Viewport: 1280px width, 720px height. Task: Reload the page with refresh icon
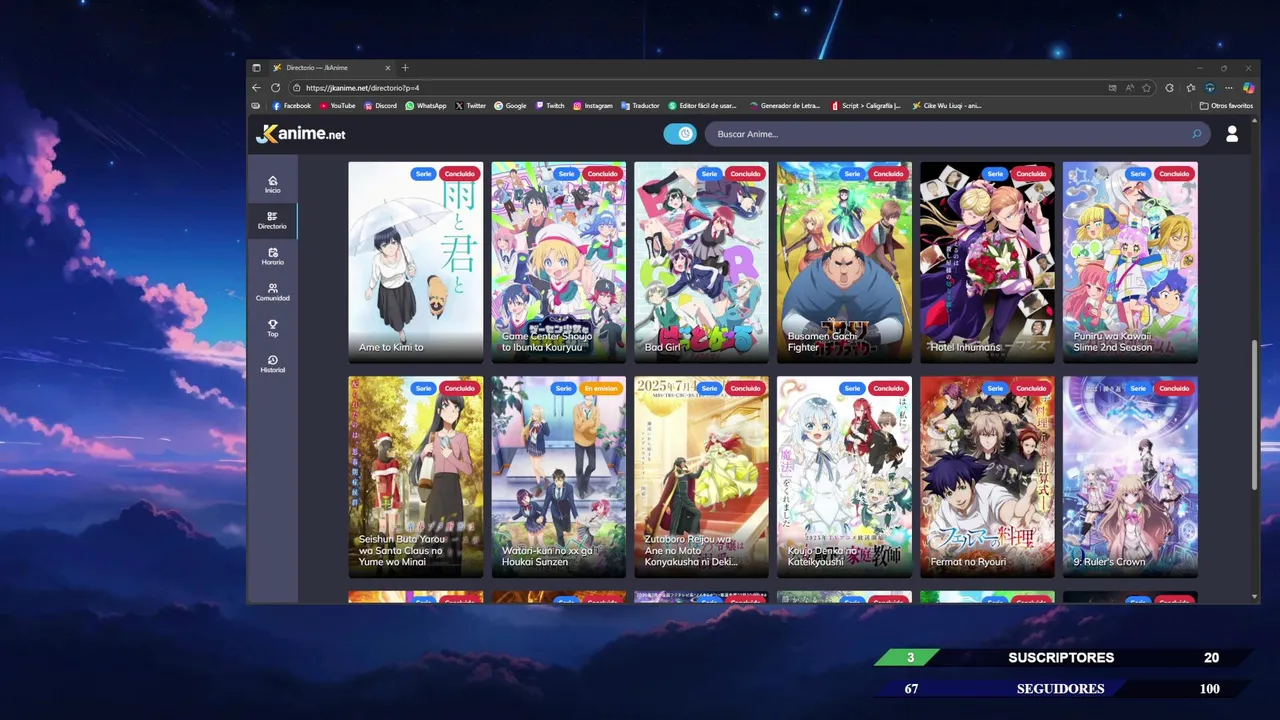(275, 88)
